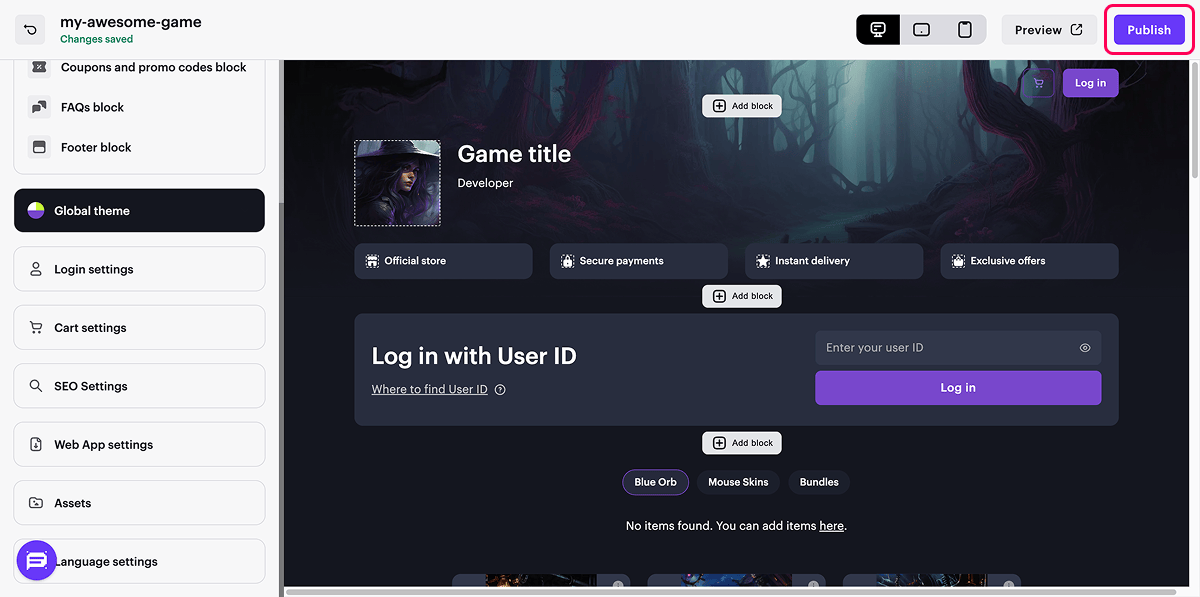Click the Cart settings cart icon
Image resolution: width=1200 pixels, height=597 pixels.
(x=36, y=328)
